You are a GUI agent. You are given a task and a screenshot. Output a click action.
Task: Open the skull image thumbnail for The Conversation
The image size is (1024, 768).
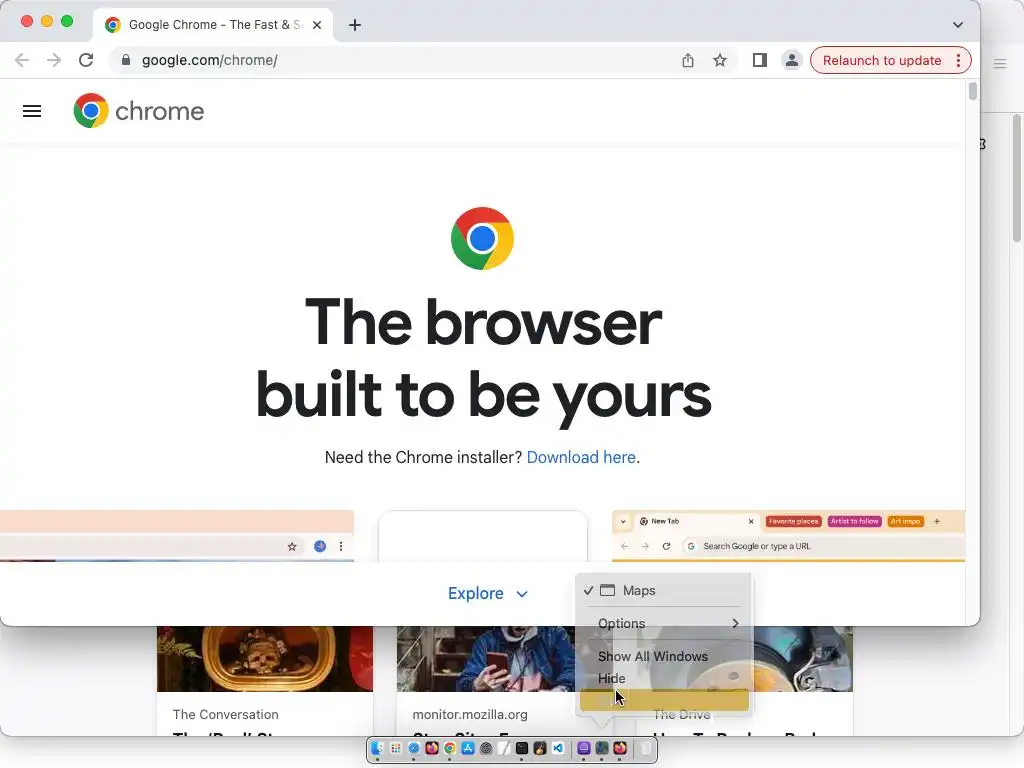(264, 658)
